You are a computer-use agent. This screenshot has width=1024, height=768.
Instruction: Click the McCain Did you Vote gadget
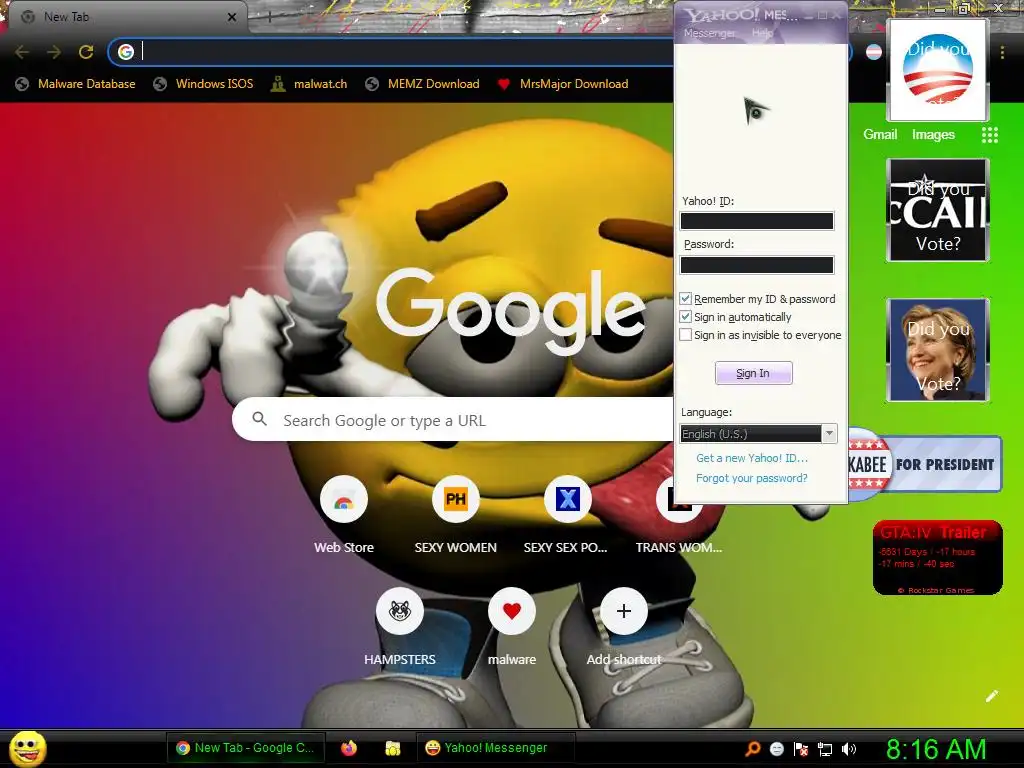(x=938, y=210)
